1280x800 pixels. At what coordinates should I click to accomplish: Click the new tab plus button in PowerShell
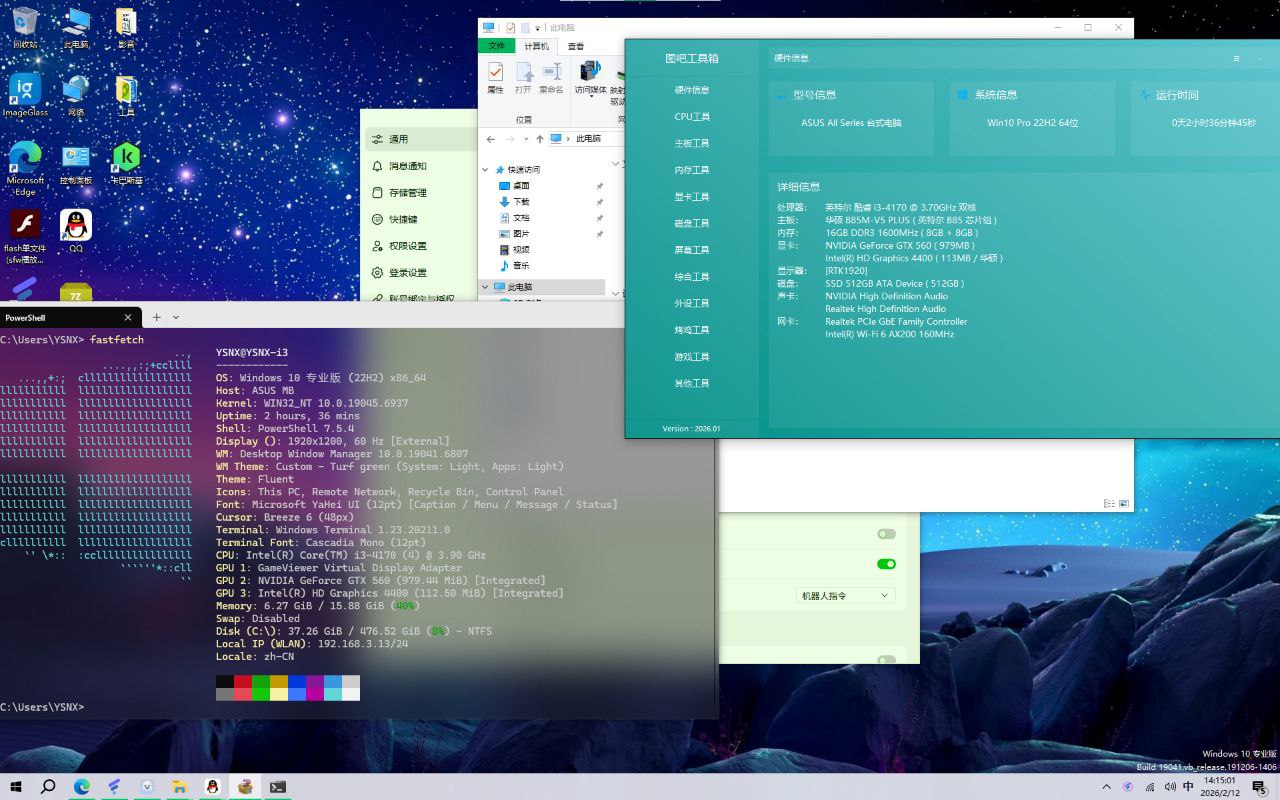coord(156,317)
